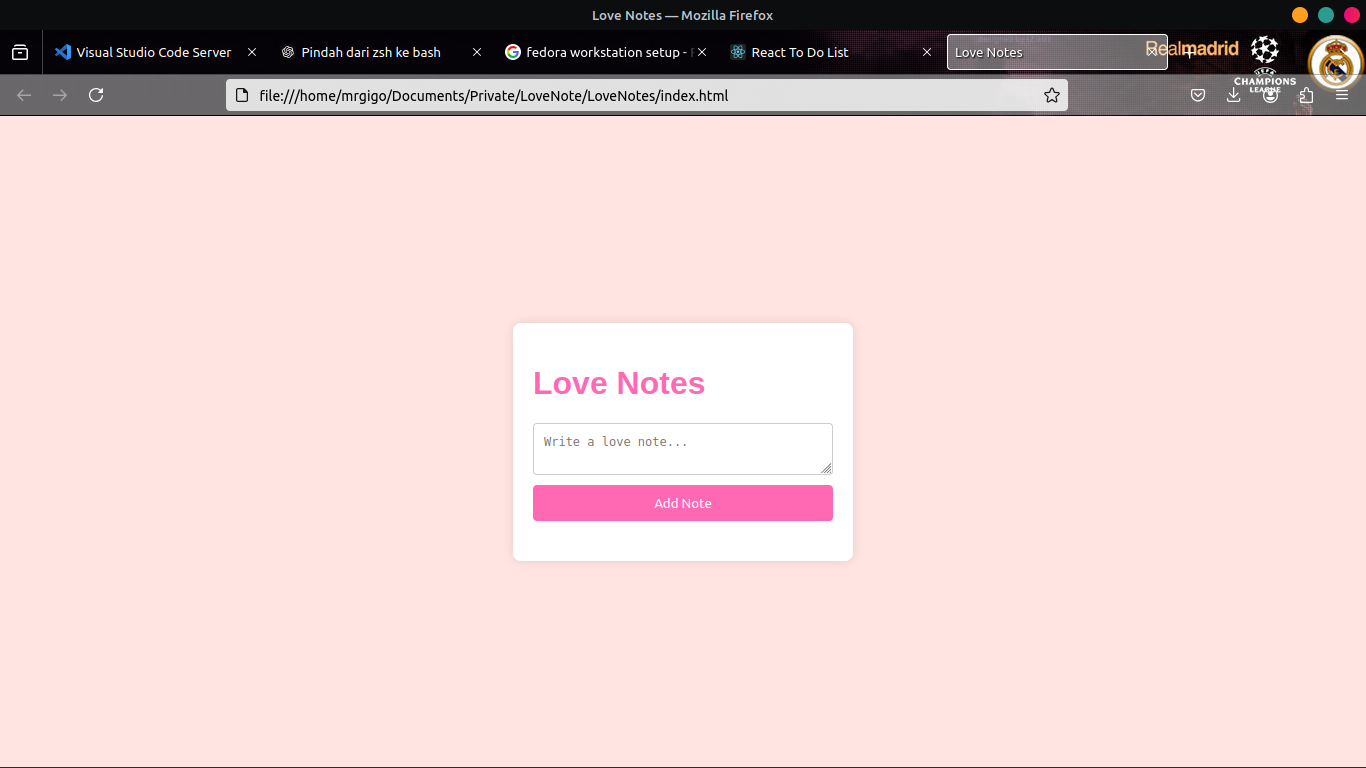Focus the Write a love note textarea
Viewport: 1366px width, 768px height.
683,449
